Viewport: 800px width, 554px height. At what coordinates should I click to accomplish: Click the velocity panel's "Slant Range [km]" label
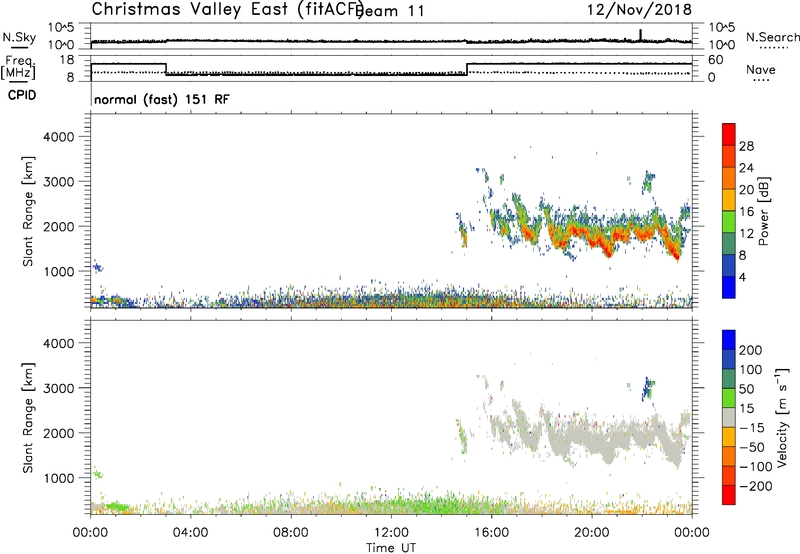click(x=29, y=418)
